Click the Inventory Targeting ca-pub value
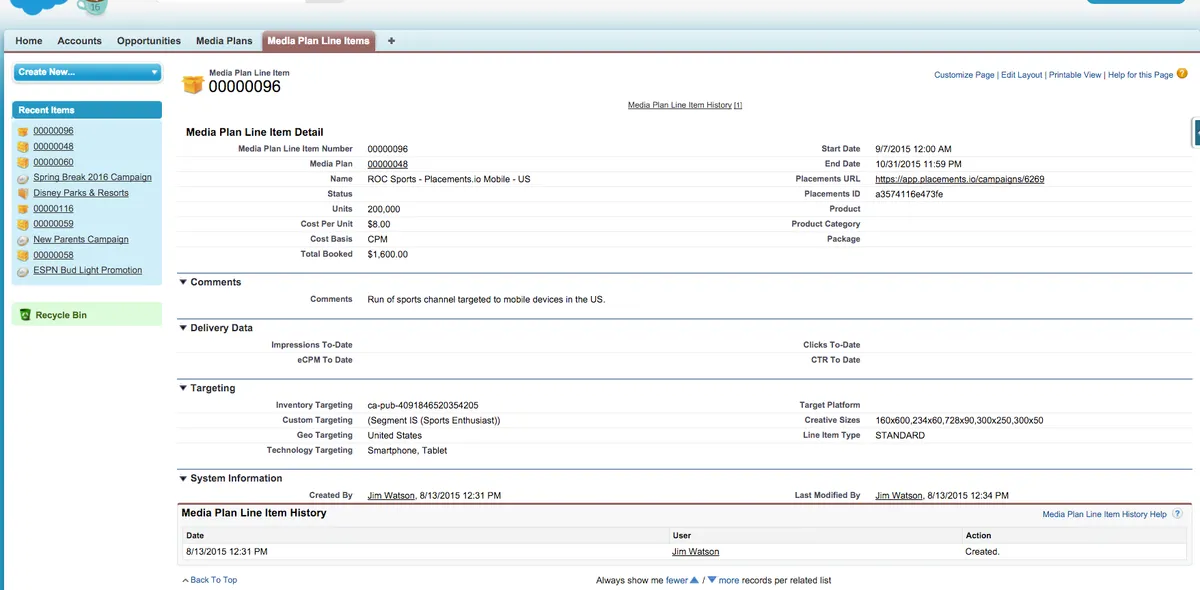Viewport: 1200px width, 590px height. pos(423,405)
